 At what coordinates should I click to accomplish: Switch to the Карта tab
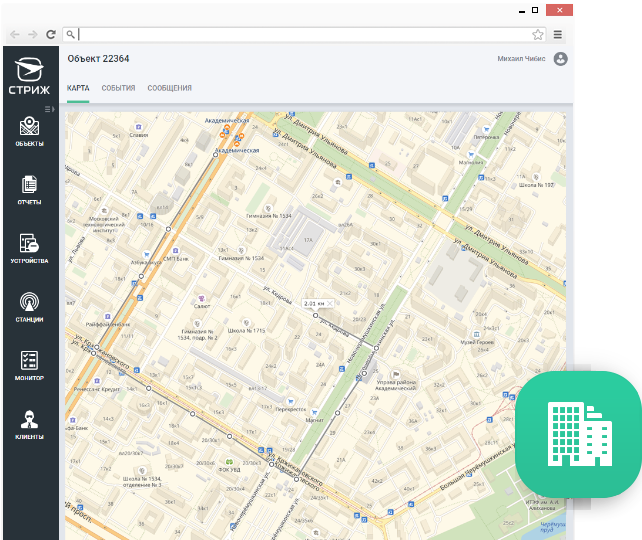(78, 88)
